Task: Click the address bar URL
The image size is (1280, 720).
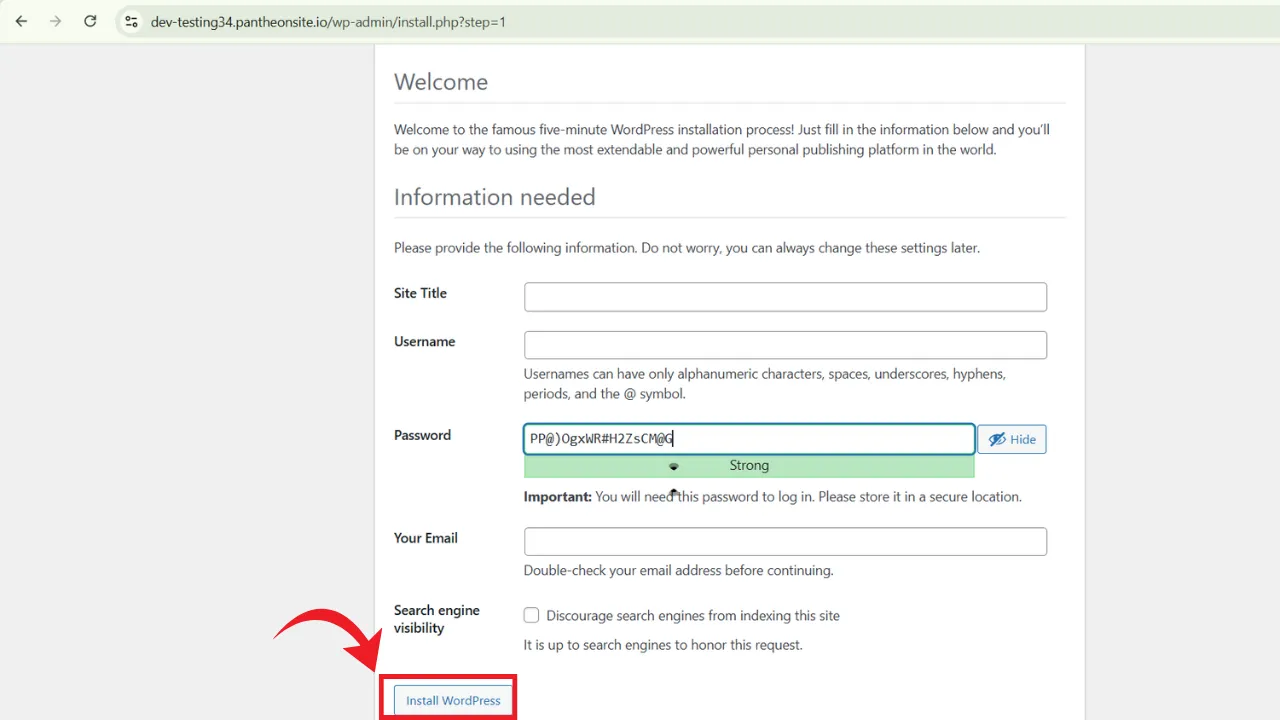Action: 328,21
